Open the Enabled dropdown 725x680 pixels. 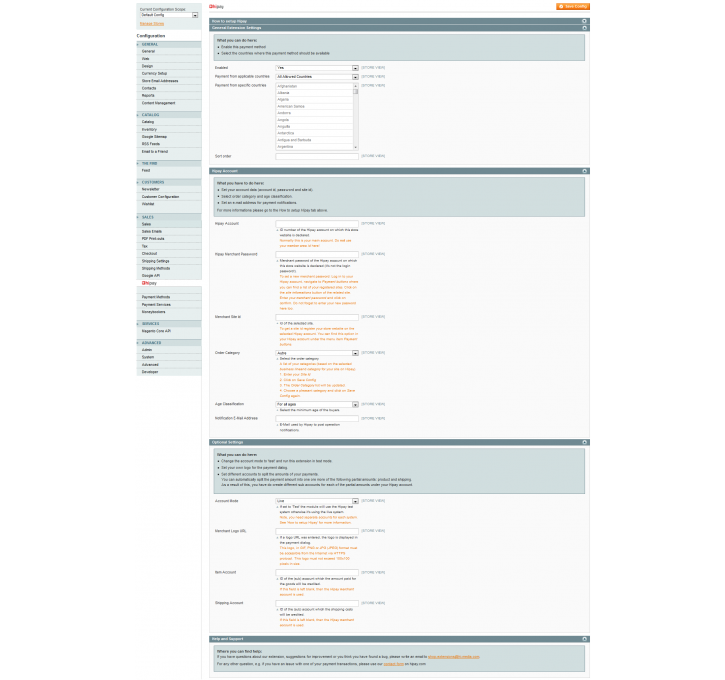317,68
